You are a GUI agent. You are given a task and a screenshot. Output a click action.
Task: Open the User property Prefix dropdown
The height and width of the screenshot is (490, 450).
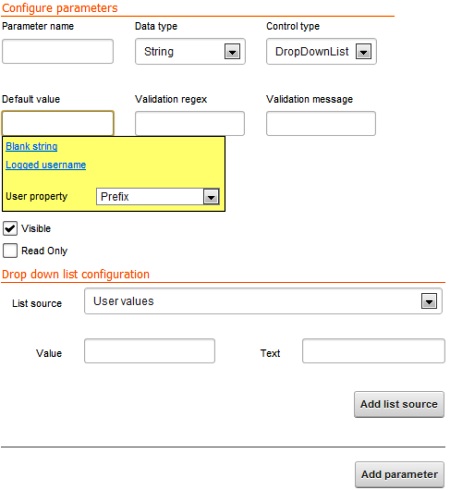pos(211,197)
